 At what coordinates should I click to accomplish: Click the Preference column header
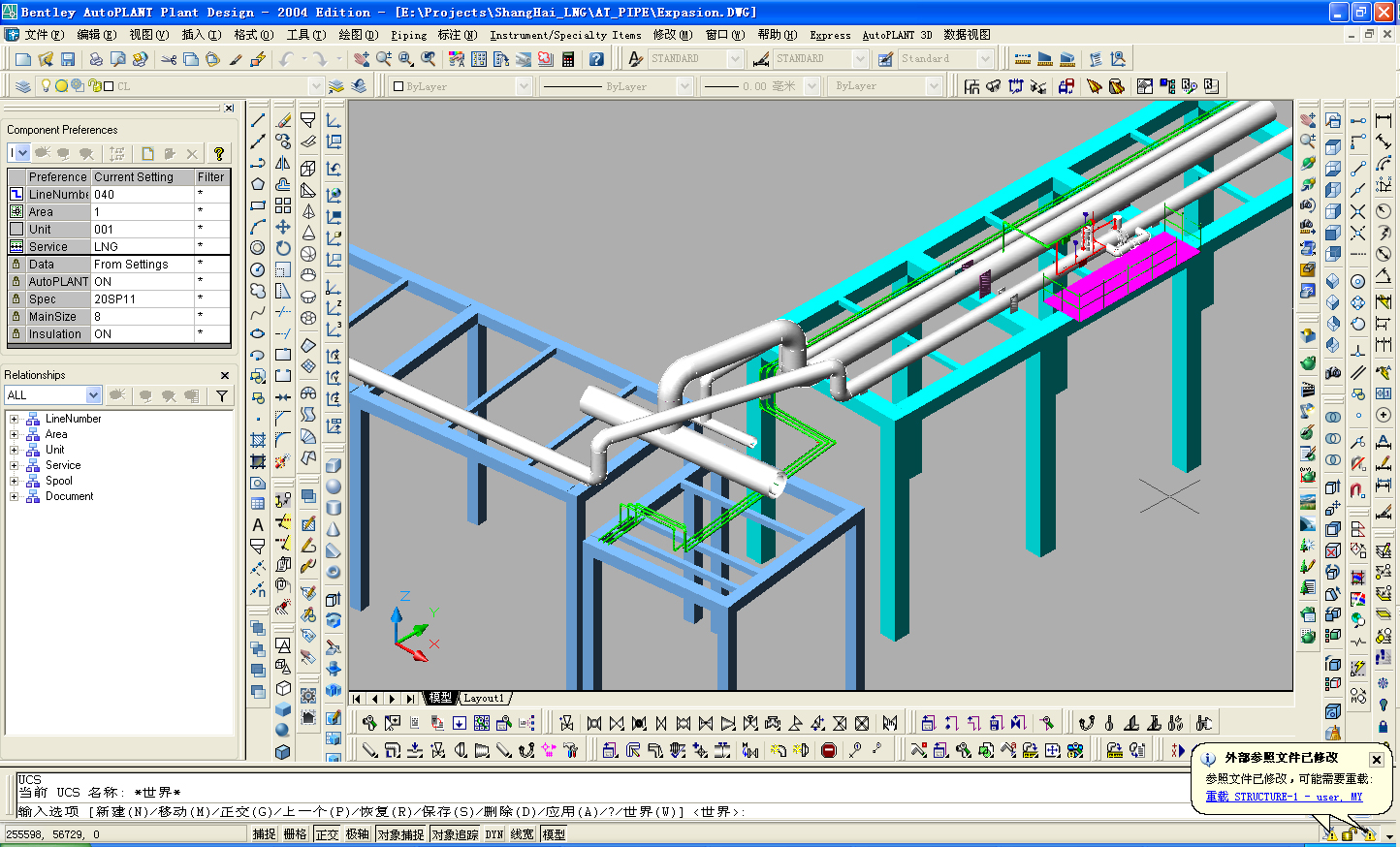[x=57, y=177]
